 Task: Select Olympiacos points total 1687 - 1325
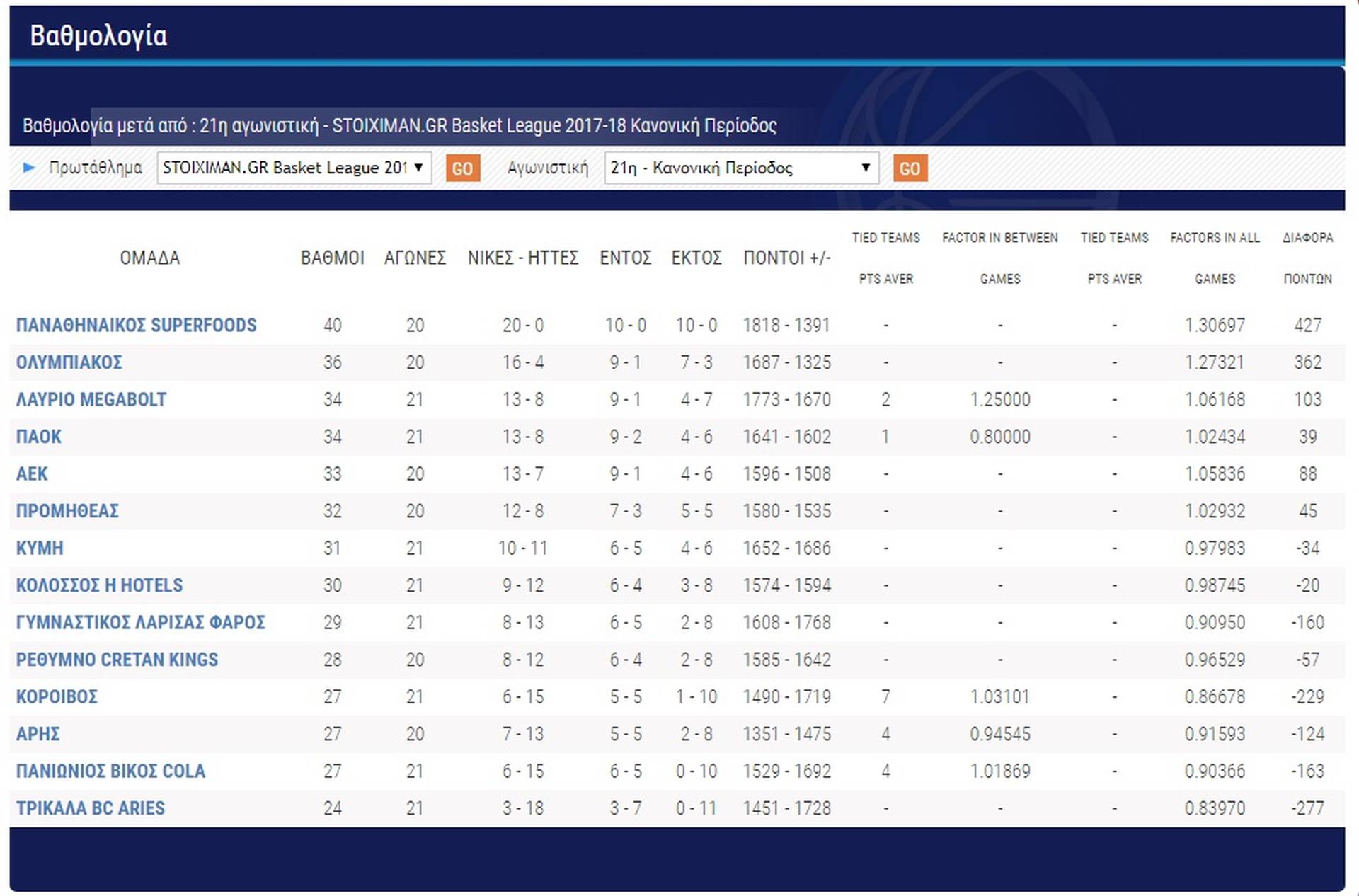787,362
